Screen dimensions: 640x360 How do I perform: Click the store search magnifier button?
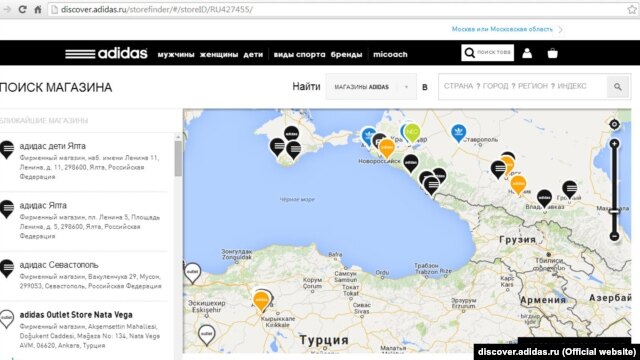click(618, 87)
